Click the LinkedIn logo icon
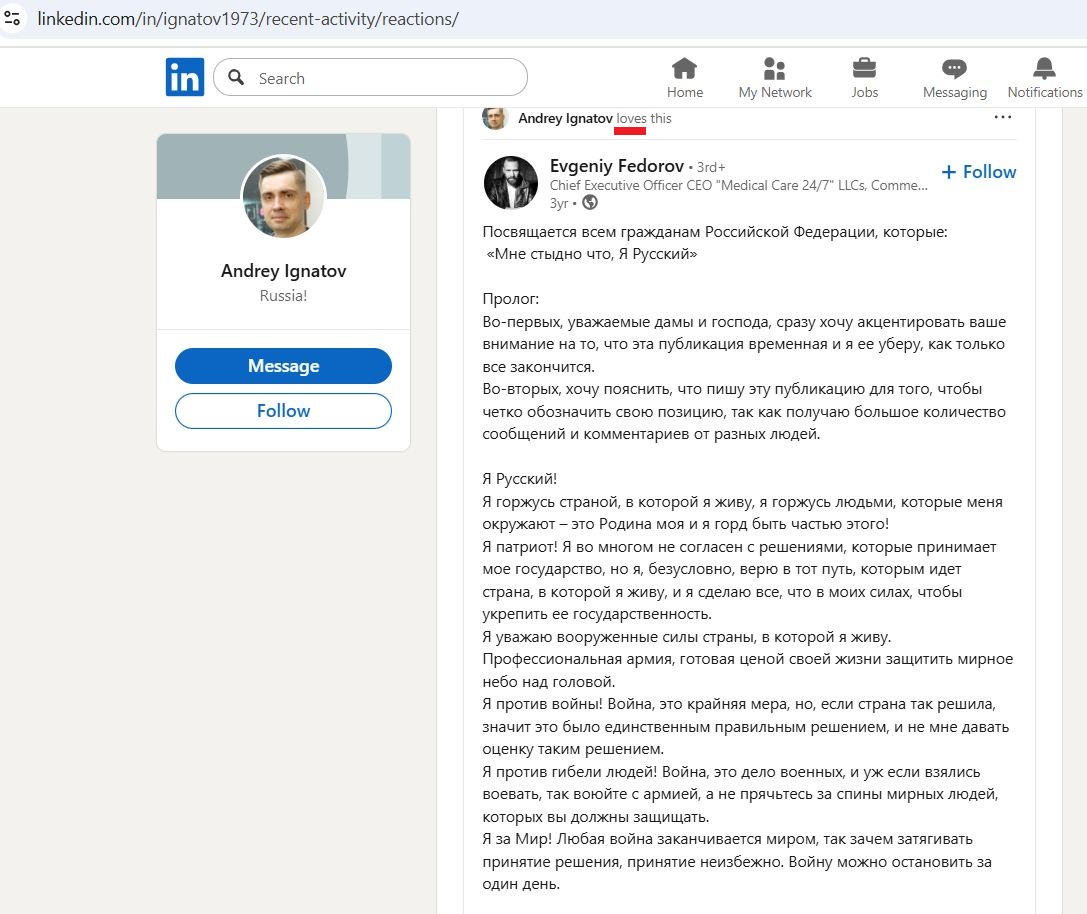 [185, 77]
